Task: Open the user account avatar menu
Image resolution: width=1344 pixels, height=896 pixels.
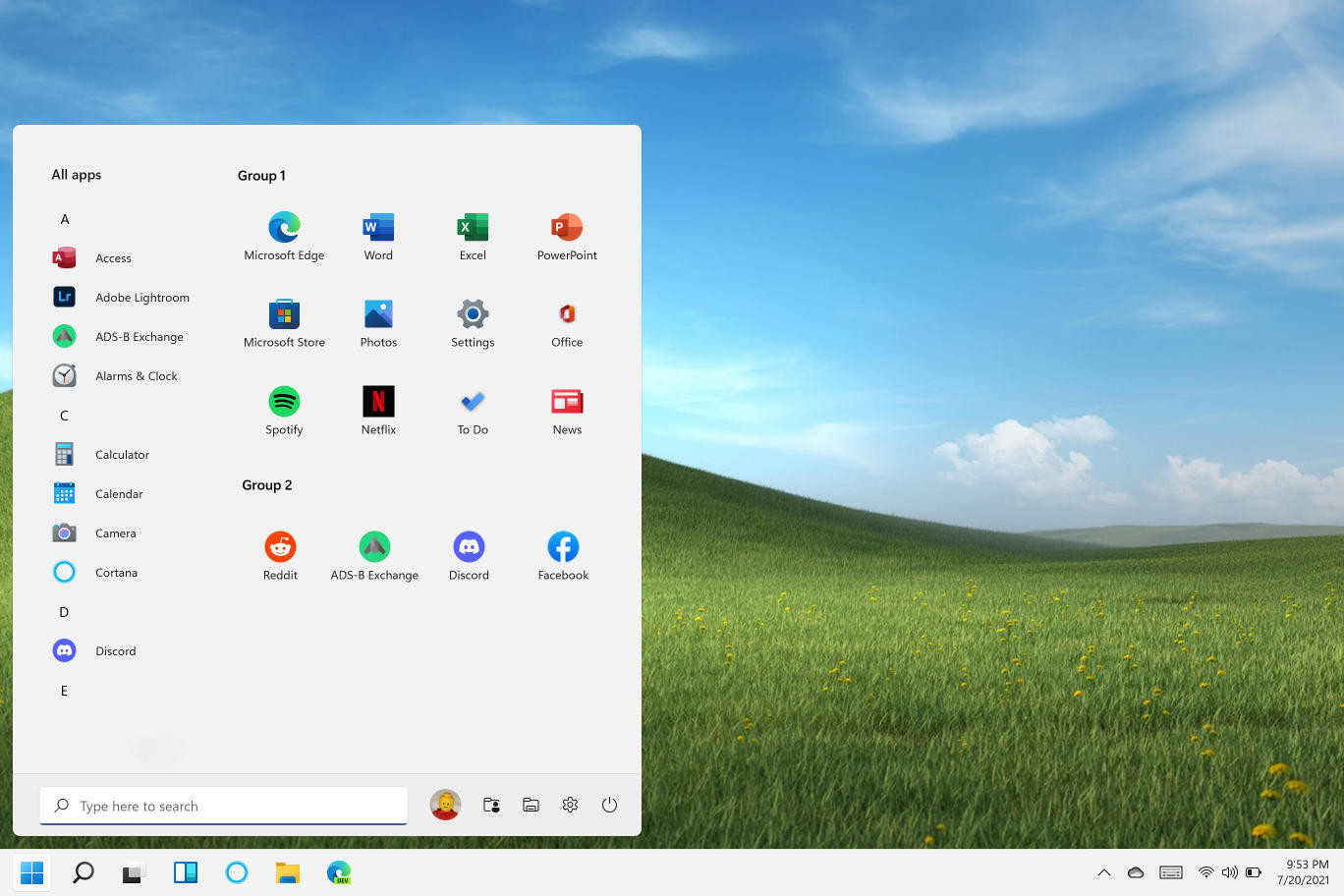Action: [445, 805]
